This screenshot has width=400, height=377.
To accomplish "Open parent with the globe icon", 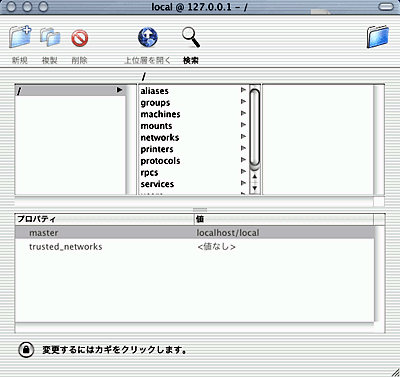I will (148, 37).
